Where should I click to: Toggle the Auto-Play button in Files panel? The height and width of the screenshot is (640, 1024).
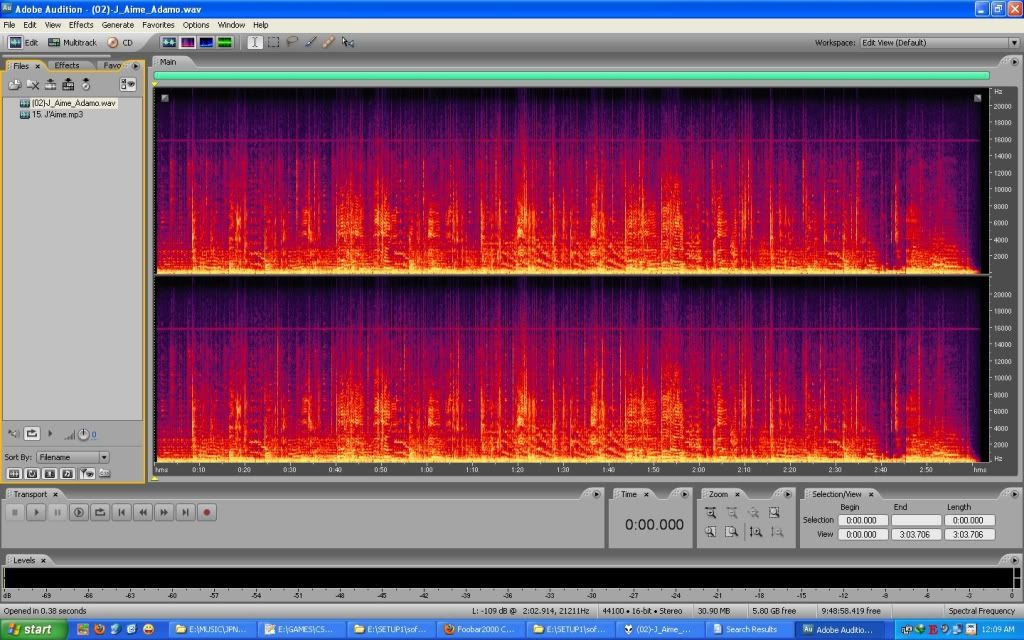coord(13,434)
